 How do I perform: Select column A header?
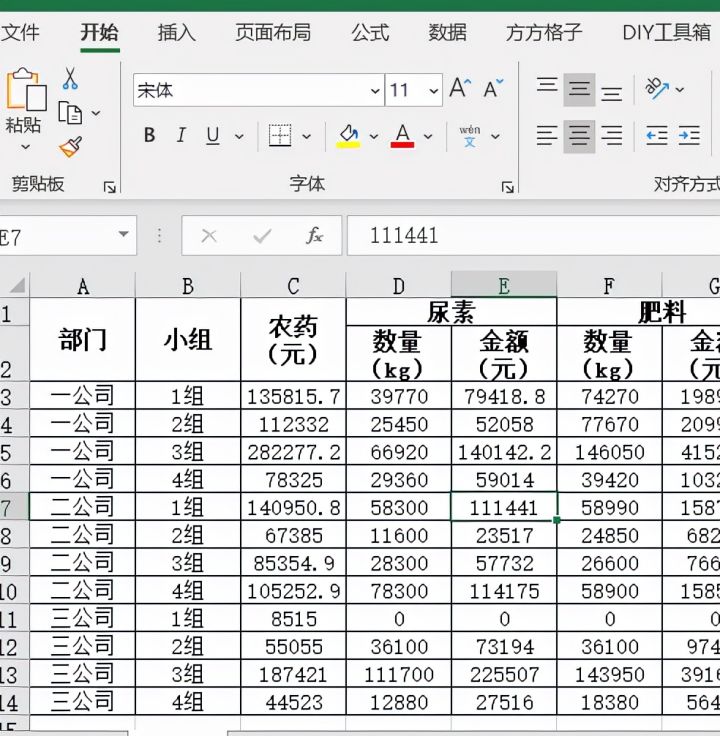[x=83, y=285]
